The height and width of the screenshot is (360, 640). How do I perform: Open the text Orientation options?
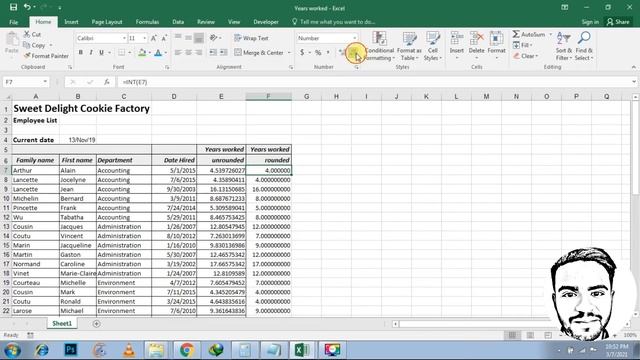click(x=215, y=38)
